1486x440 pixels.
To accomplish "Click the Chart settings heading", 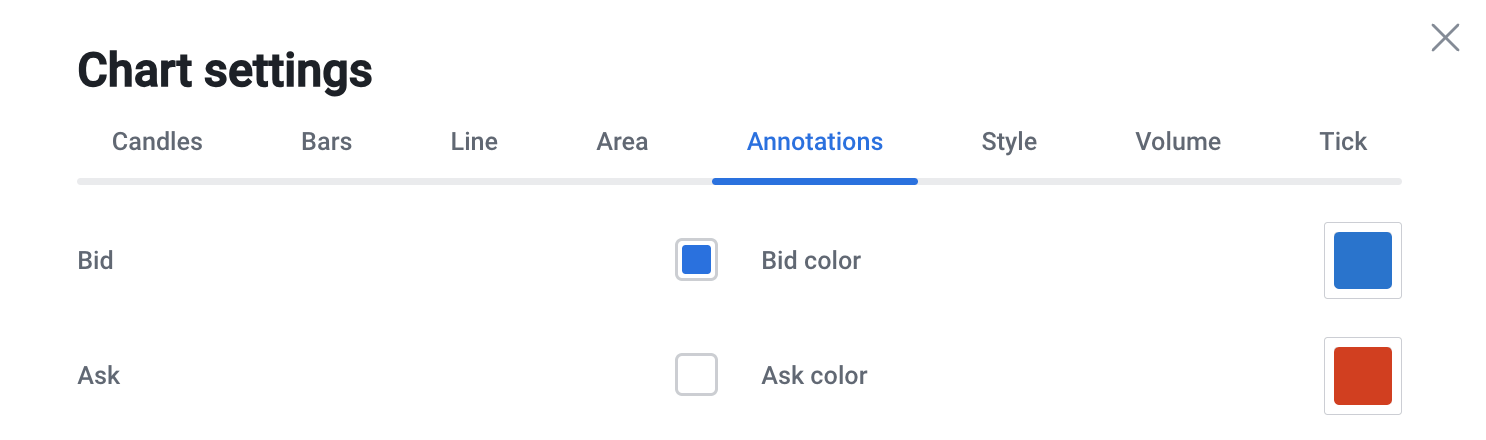I will click(x=225, y=72).
